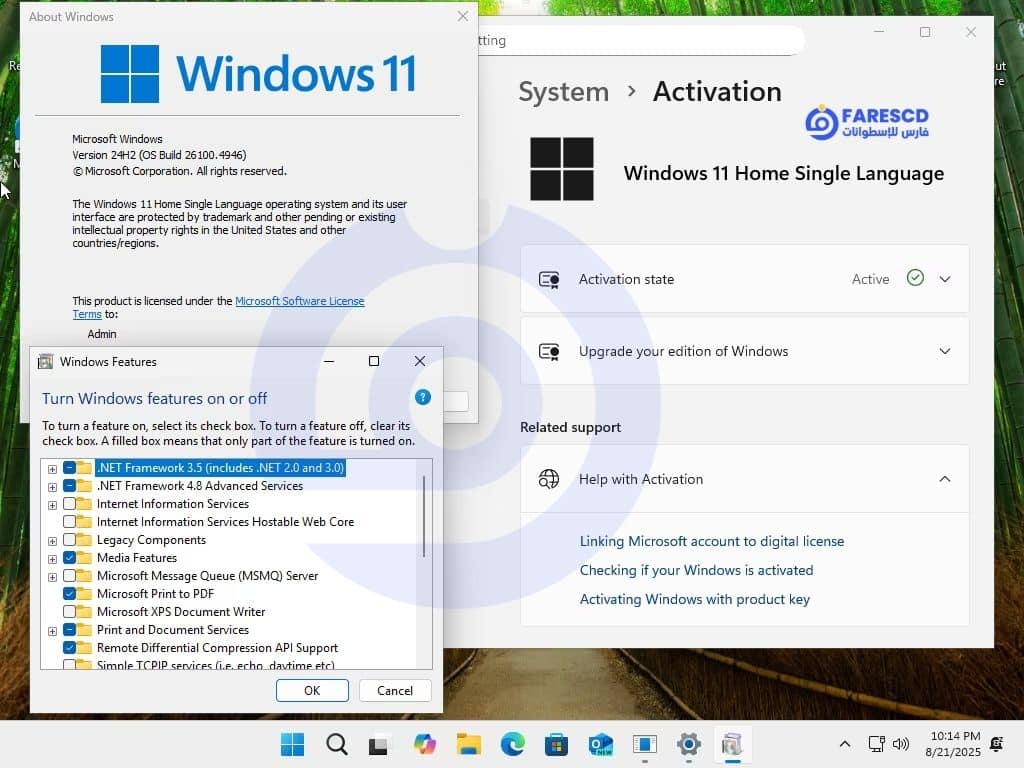
Task: Expand Microsoft Message Queue Server node
Action: pos(52,577)
